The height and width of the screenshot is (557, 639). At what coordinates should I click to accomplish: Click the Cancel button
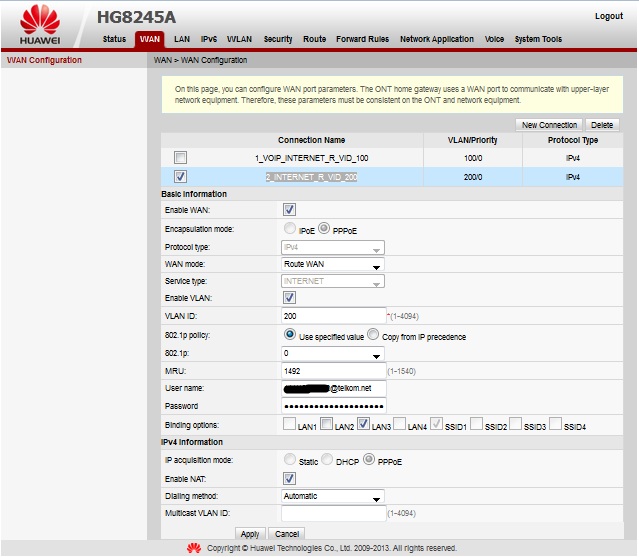click(x=286, y=534)
